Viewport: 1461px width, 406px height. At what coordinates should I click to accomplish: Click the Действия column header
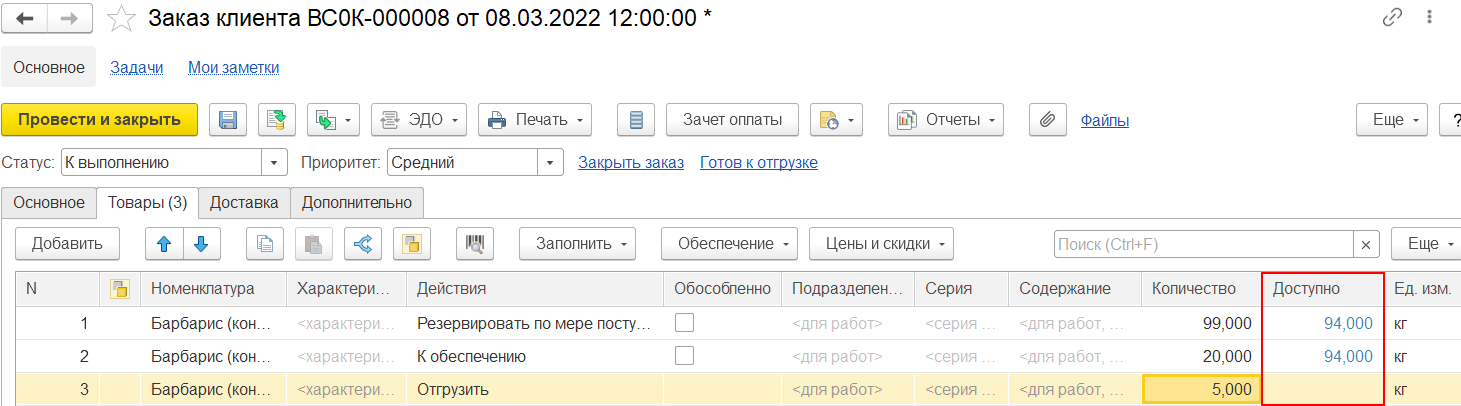(535, 288)
